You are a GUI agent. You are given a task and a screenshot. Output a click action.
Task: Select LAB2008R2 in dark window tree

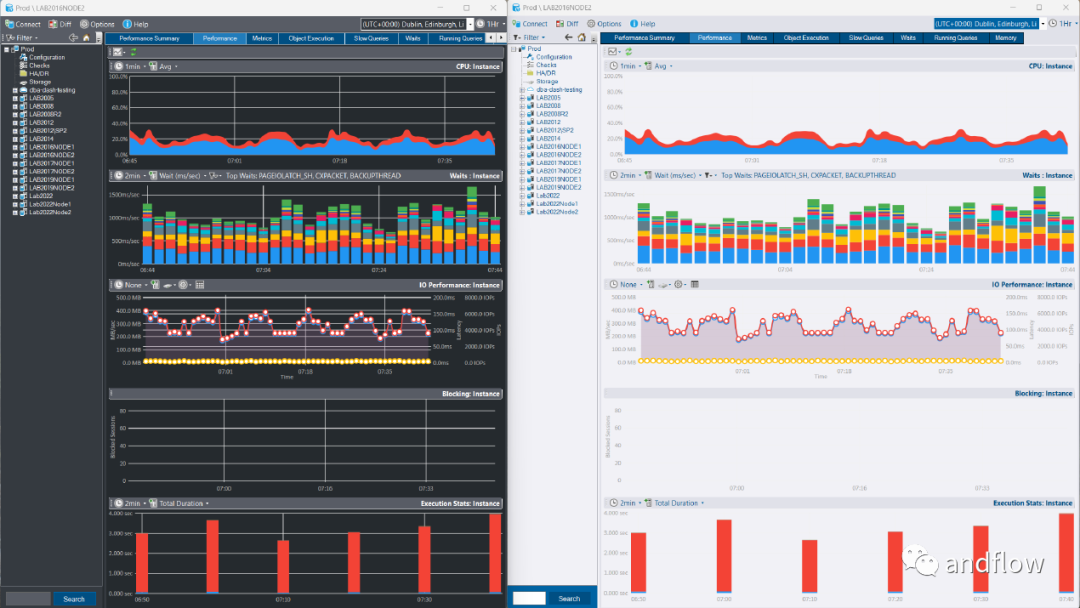click(x=45, y=114)
